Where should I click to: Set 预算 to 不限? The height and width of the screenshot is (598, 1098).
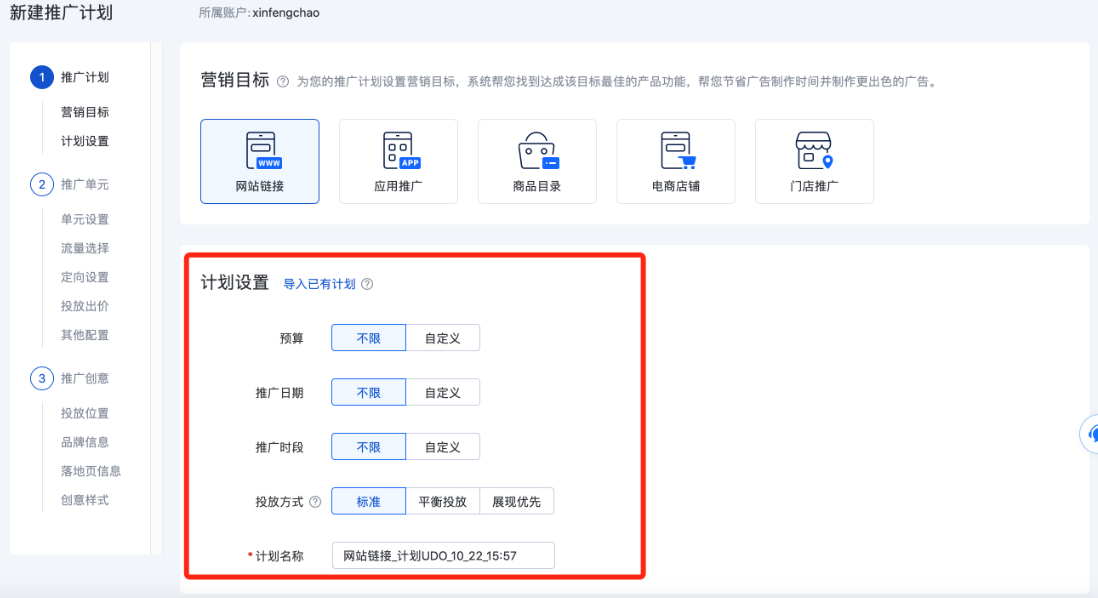[x=368, y=338]
